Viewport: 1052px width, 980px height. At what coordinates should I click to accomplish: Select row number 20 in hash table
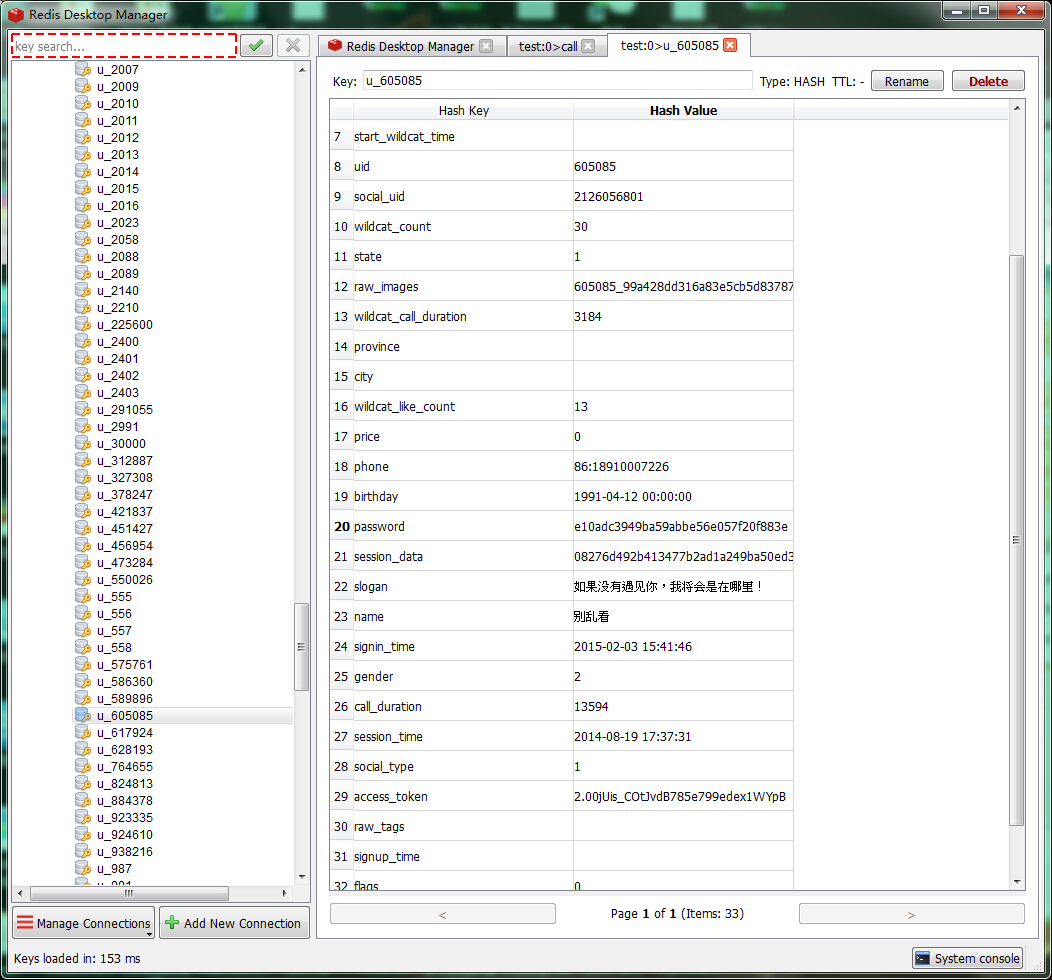(x=341, y=527)
